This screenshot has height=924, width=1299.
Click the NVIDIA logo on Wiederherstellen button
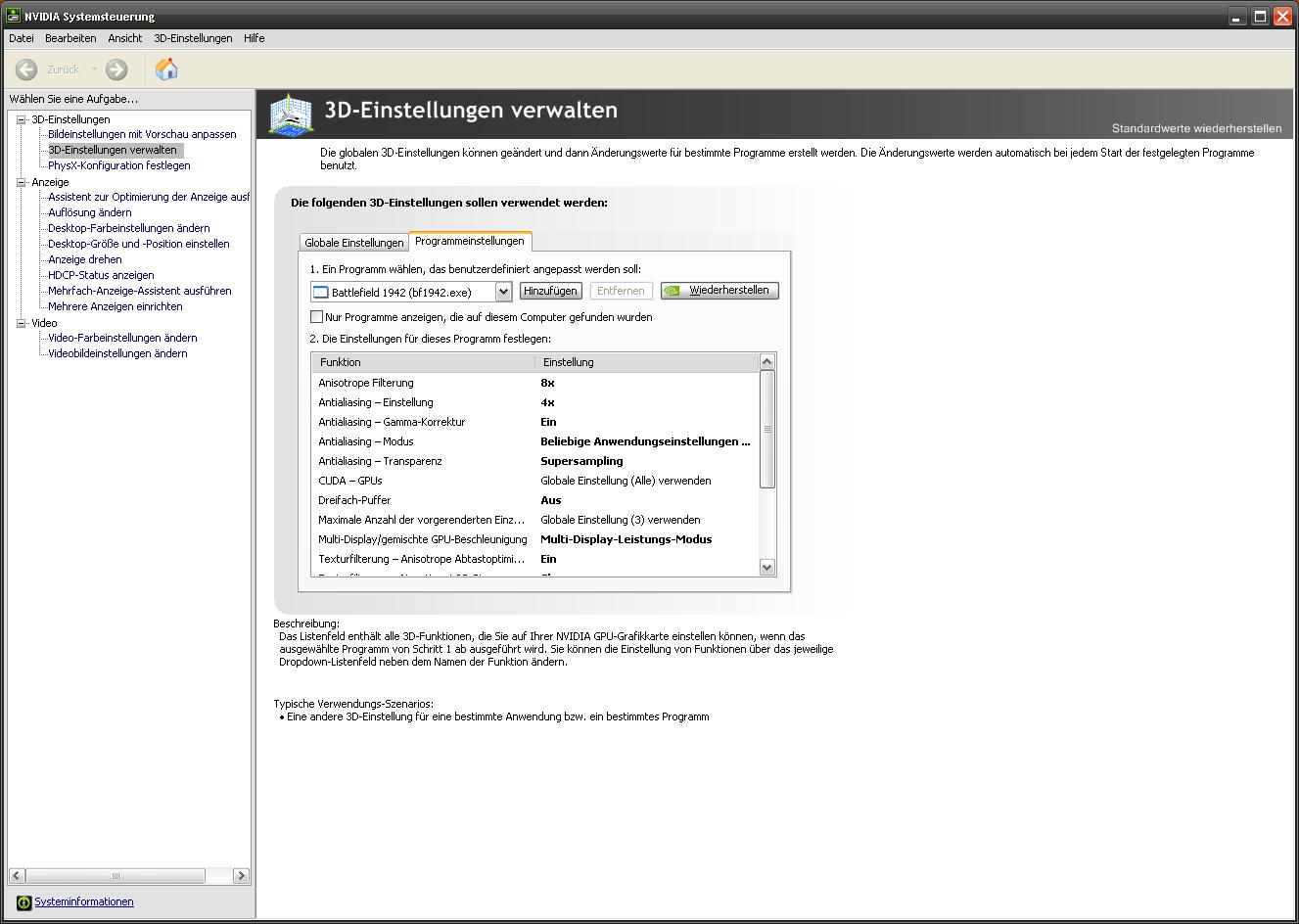click(x=673, y=291)
